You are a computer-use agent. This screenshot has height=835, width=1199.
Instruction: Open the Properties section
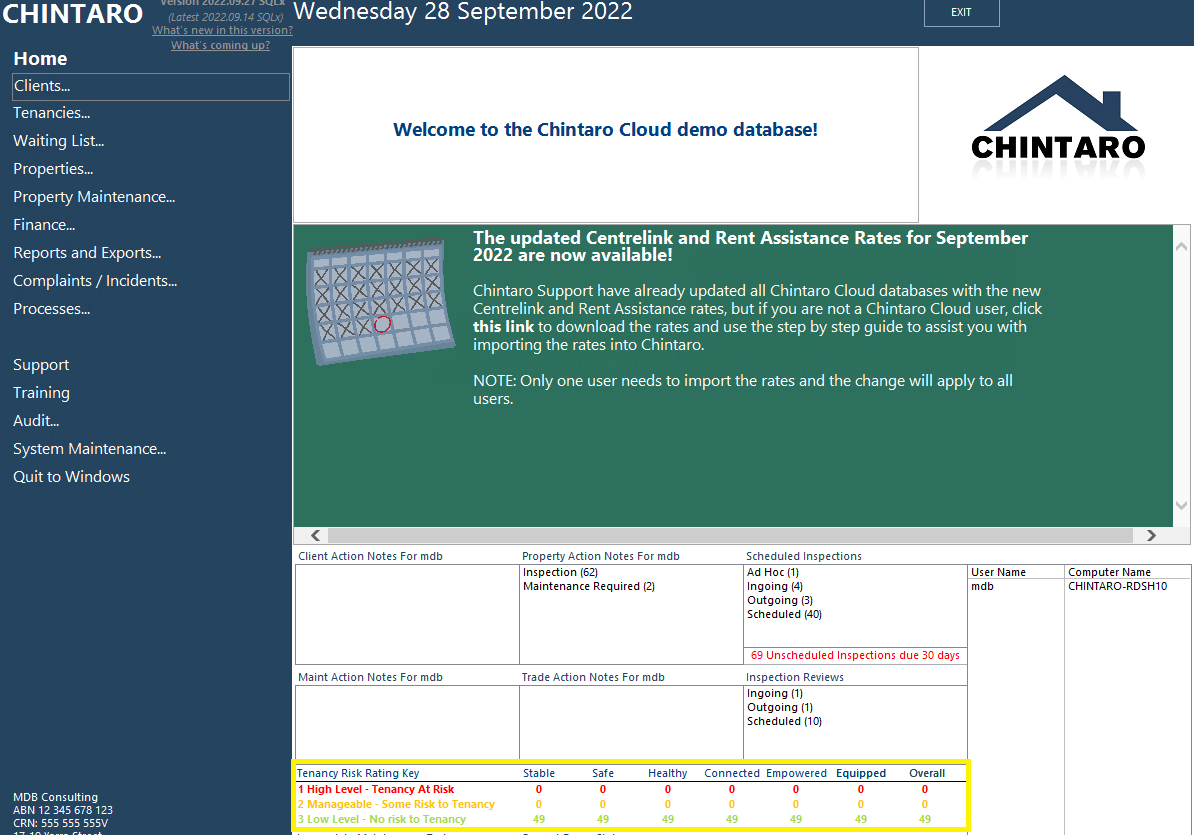pos(53,169)
